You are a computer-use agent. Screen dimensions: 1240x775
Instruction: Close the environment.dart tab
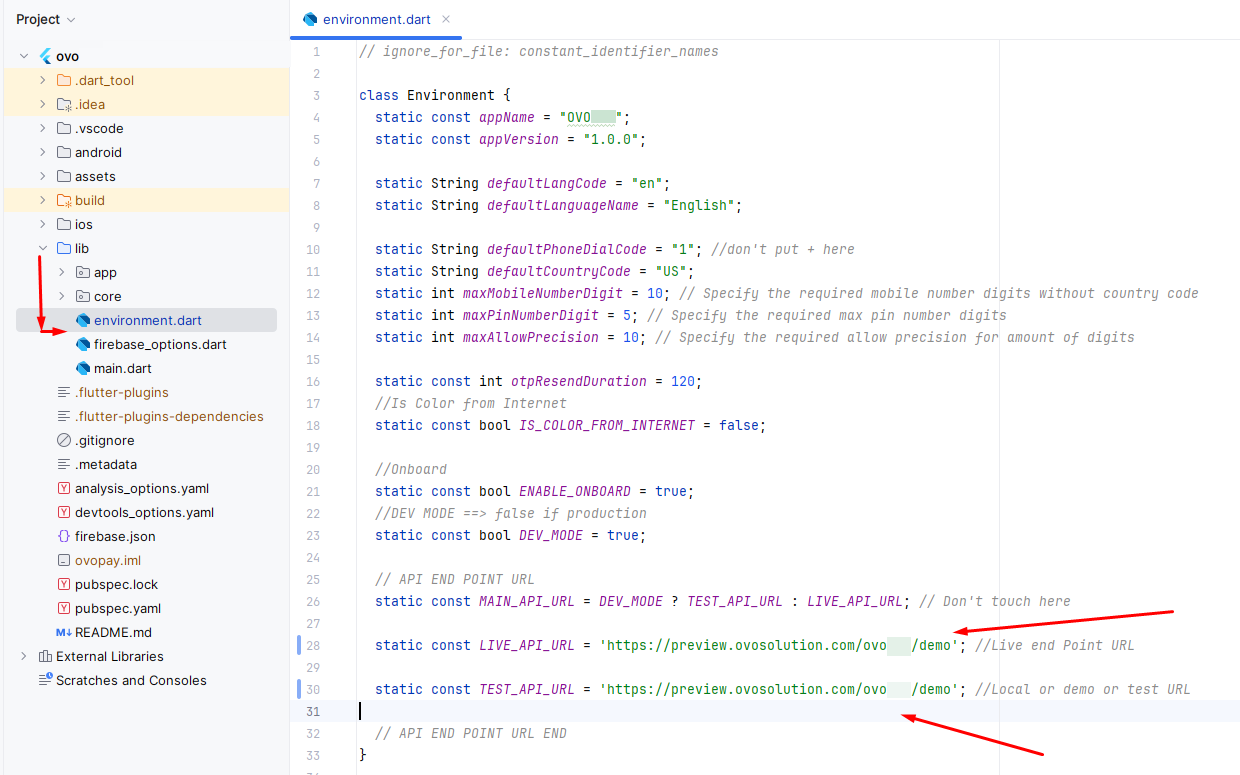click(446, 19)
